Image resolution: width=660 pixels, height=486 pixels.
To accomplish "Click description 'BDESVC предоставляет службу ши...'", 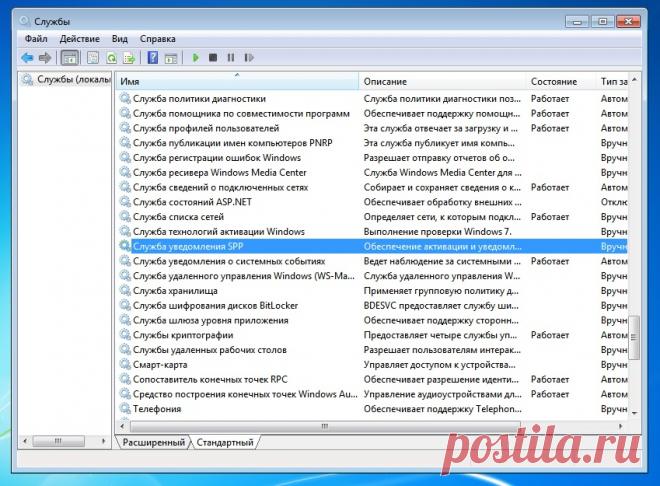I will (441, 305).
